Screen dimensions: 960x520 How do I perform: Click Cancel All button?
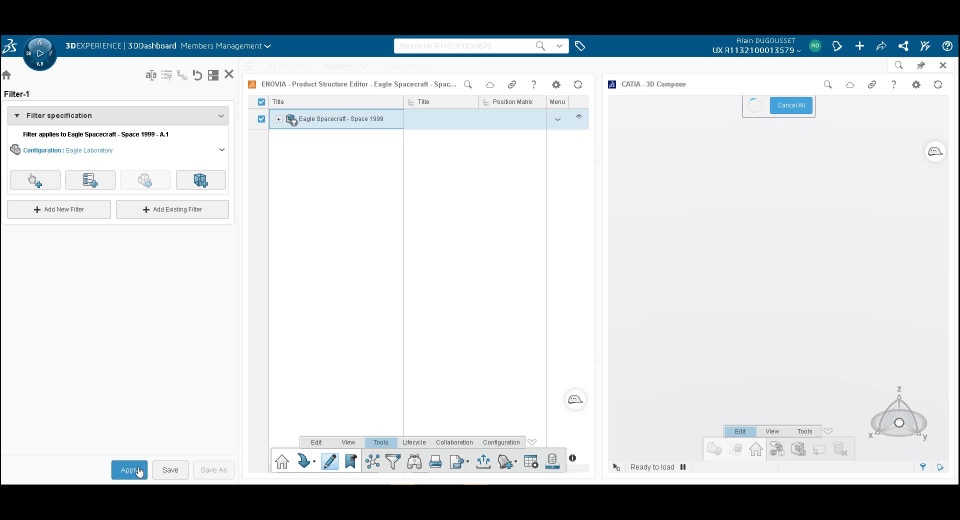point(791,105)
